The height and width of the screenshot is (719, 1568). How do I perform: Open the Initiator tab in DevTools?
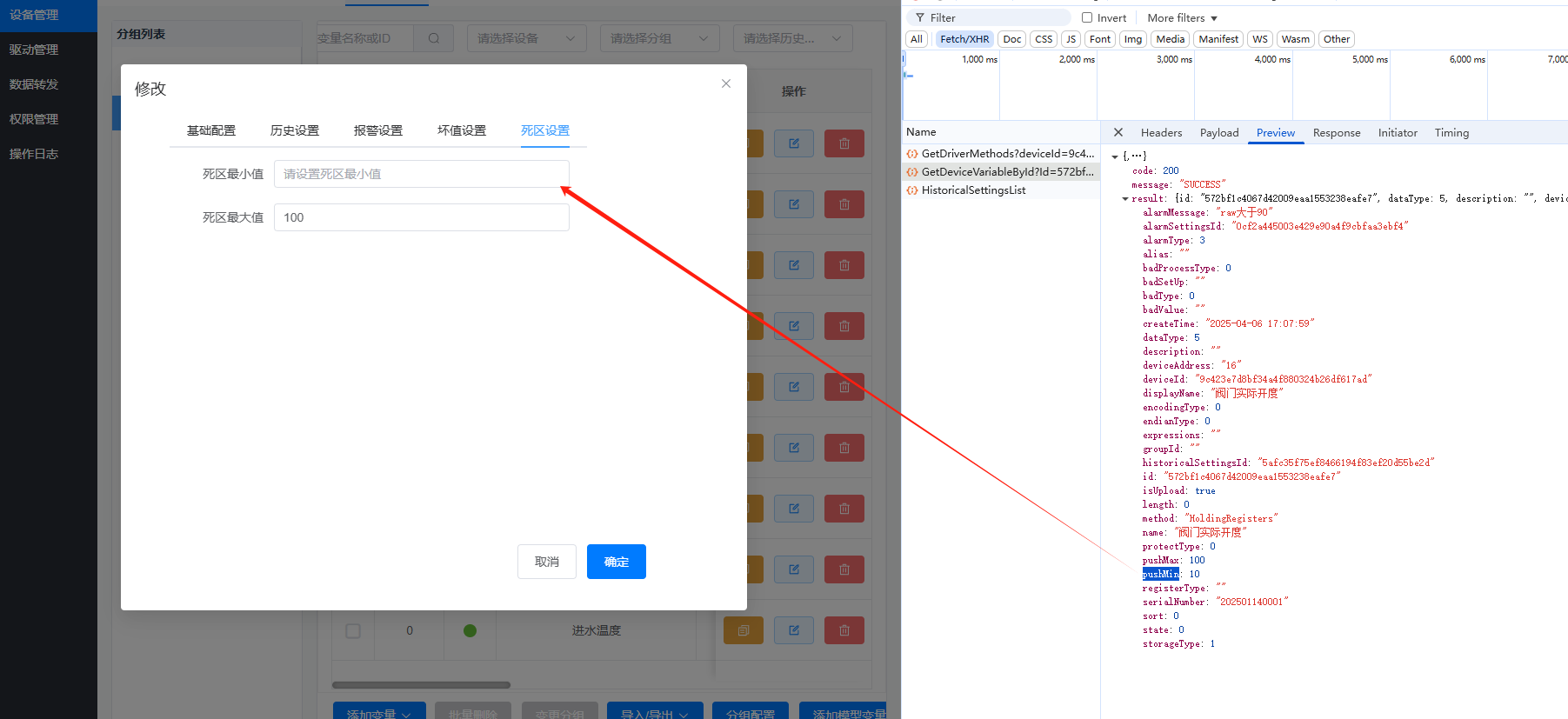[1398, 132]
